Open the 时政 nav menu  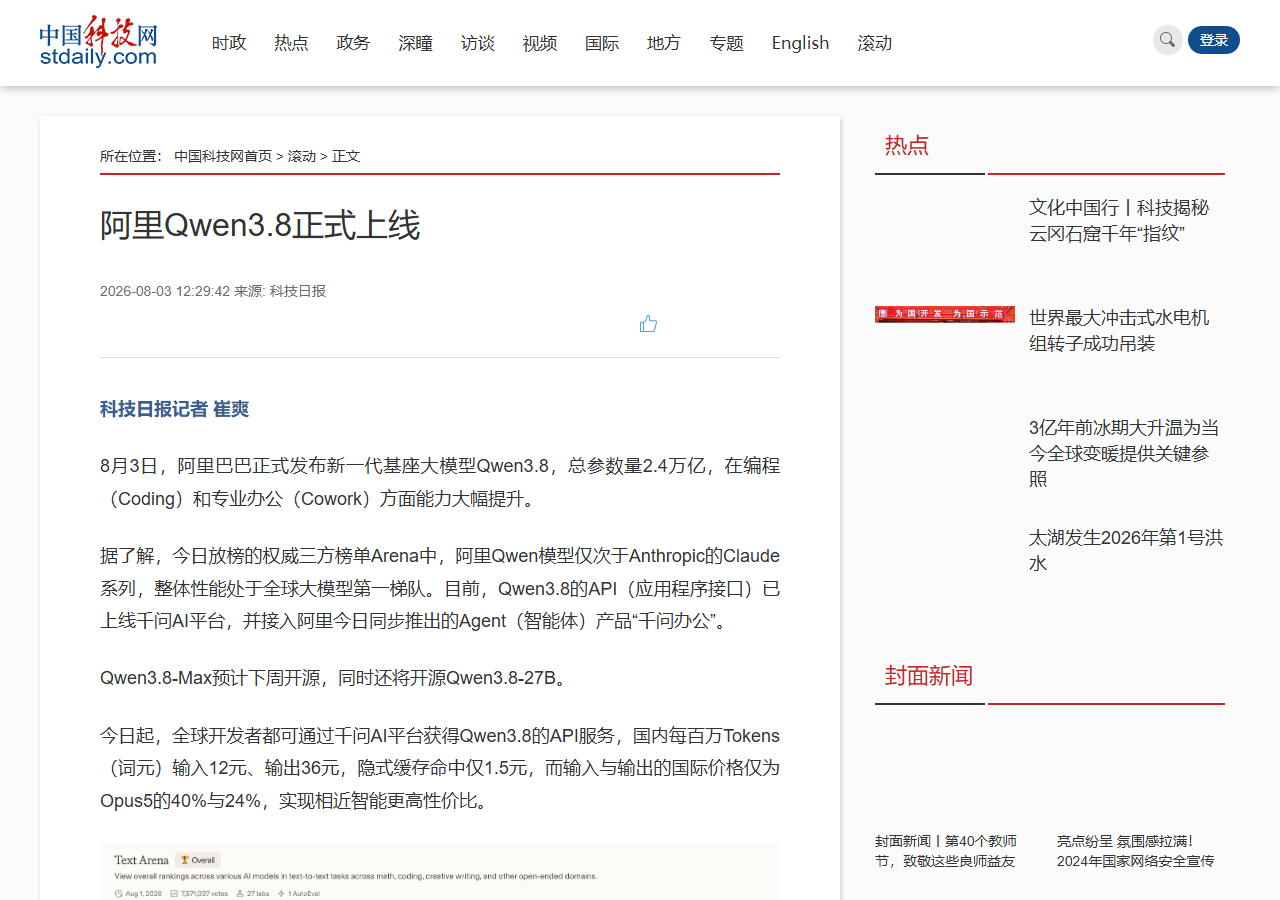229,43
